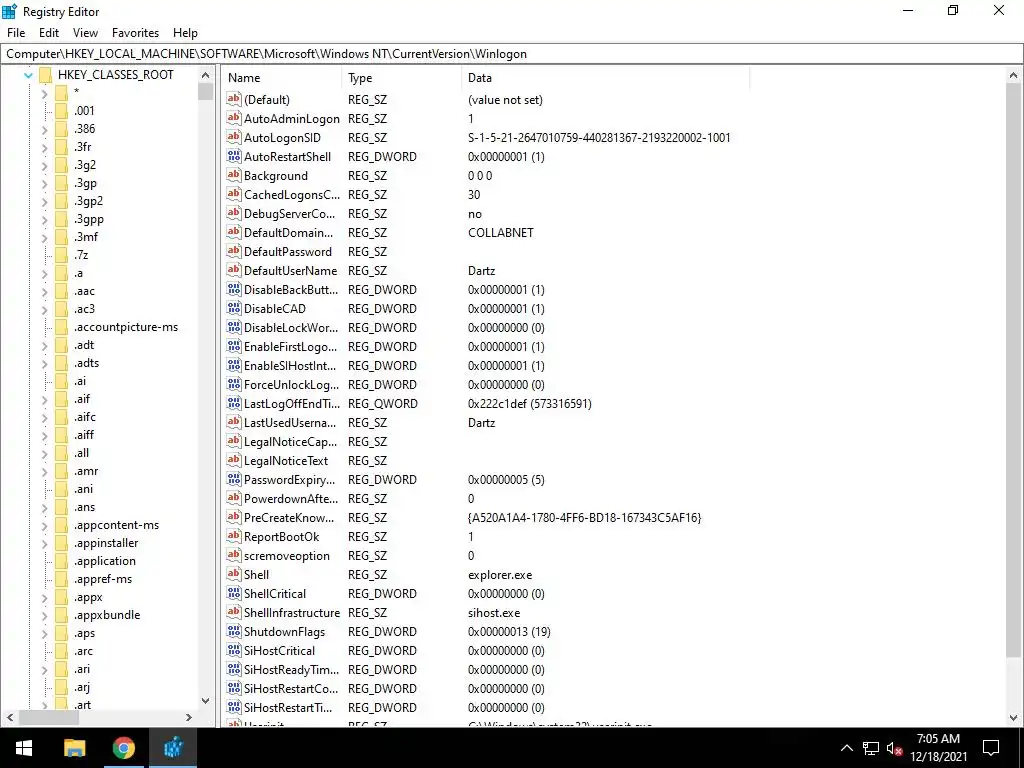Click the string icon beside Background value
1024x768 pixels.
pyautogui.click(x=234, y=175)
